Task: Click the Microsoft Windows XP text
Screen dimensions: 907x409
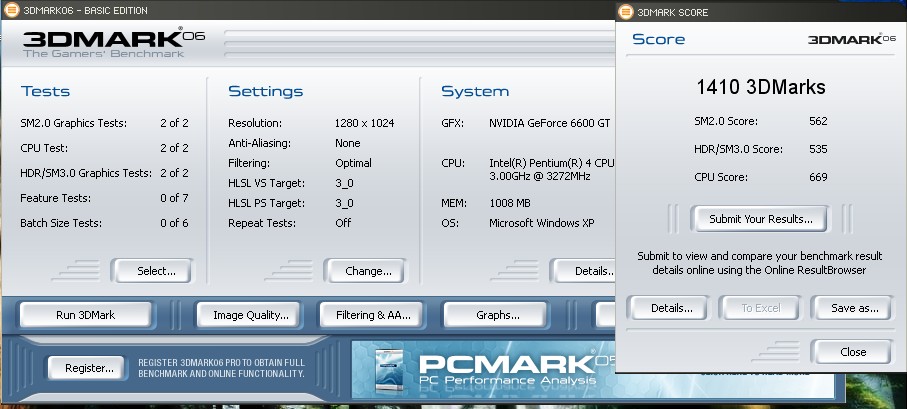Action: tap(541, 223)
